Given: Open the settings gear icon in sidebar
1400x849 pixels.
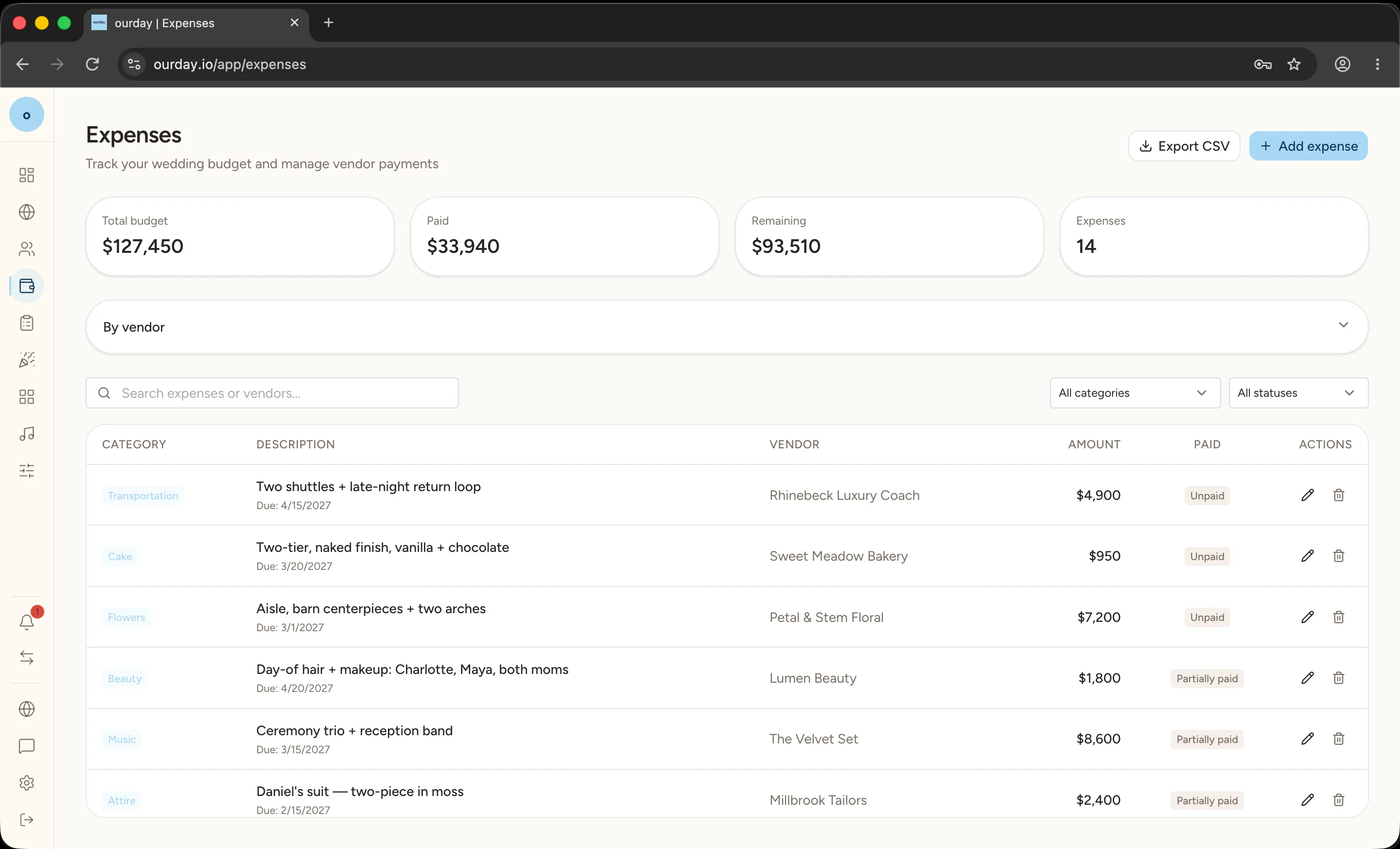Looking at the screenshot, I should [27, 783].
